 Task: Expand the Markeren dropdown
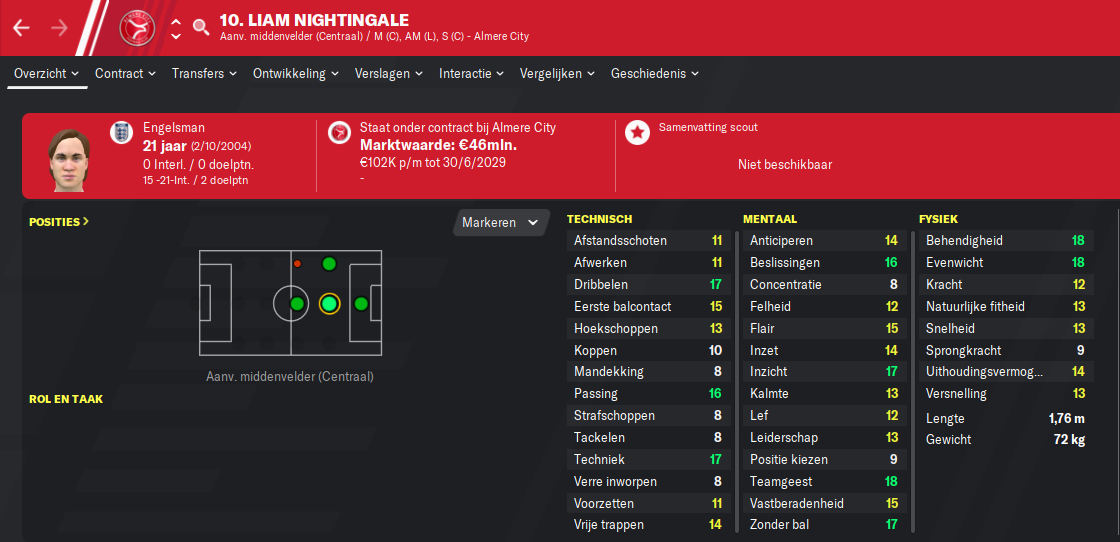tap(501, 222)
